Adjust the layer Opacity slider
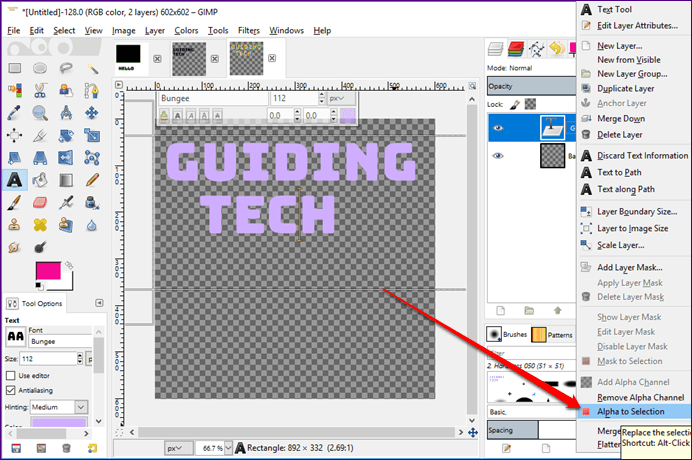Screen dimensions: 692x460 [531, 86]
